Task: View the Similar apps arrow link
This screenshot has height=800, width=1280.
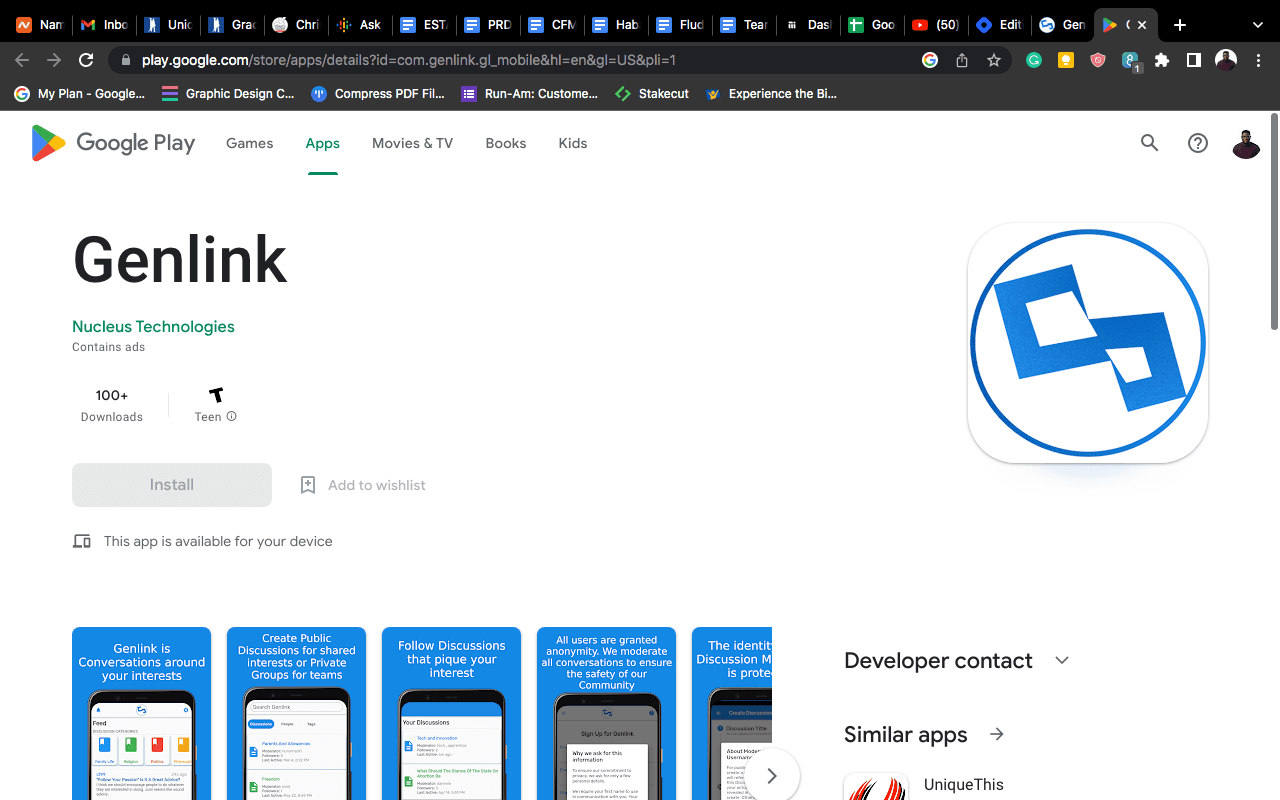Action: point(995,733)
